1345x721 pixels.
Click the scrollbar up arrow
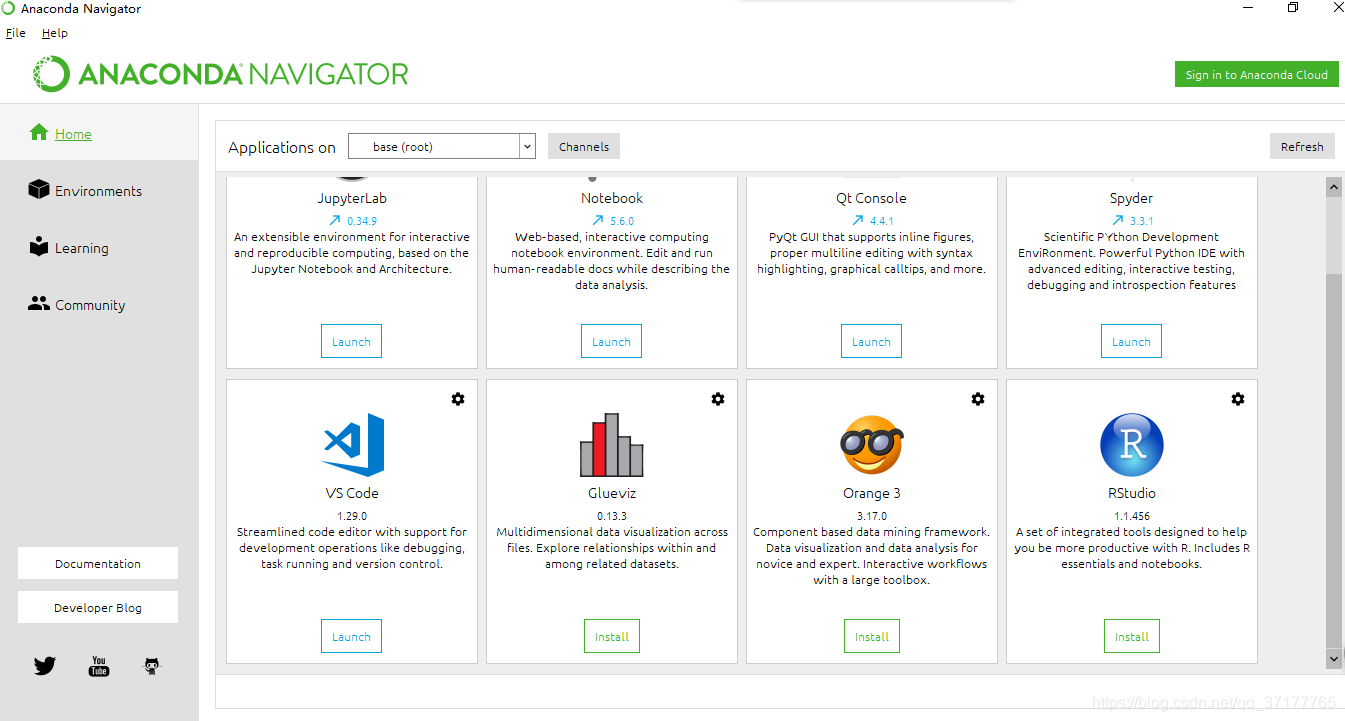click(x=1333, y=187)
